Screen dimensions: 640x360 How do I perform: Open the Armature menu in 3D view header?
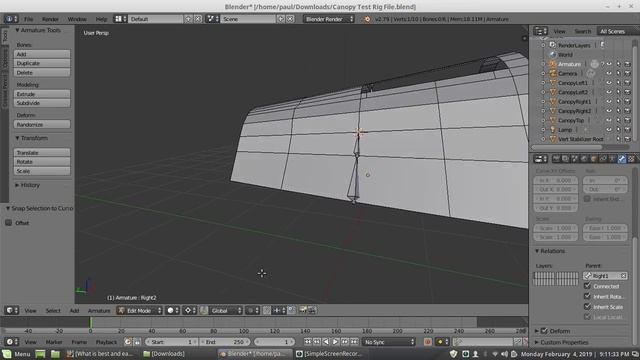[x=99, y=310]
